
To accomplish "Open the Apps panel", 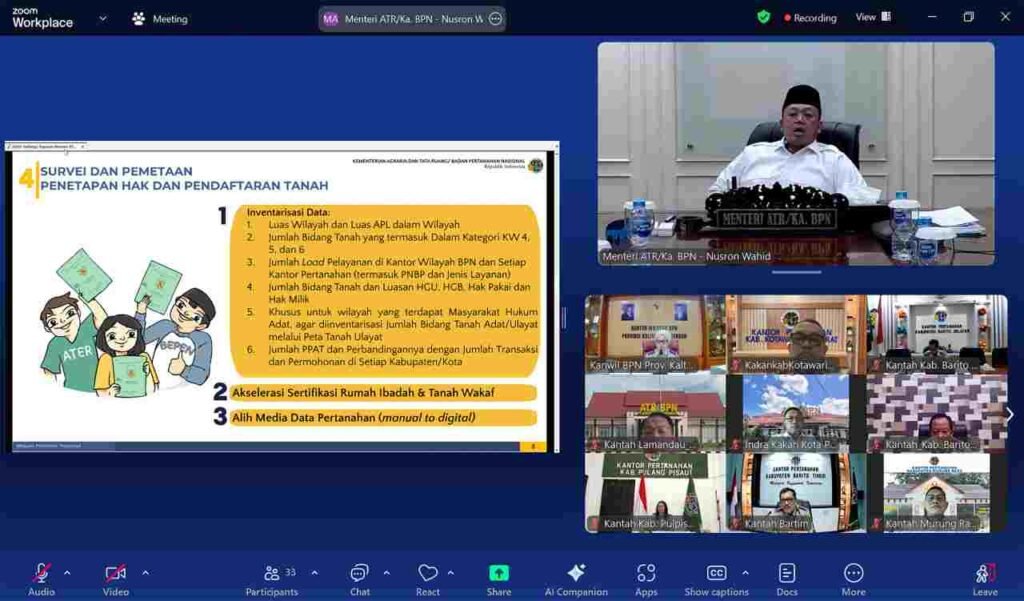I will pyautogui.click(x=646, y=578).
